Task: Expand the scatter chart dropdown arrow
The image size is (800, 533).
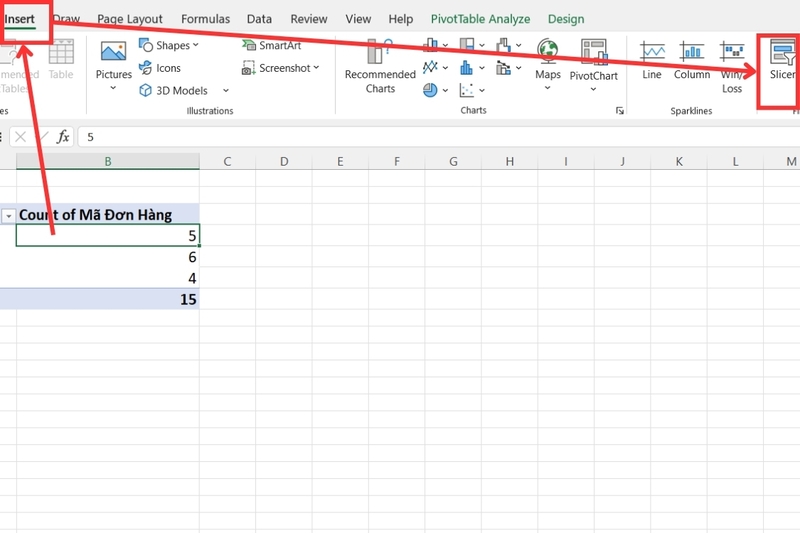Action: pos(482,90)
